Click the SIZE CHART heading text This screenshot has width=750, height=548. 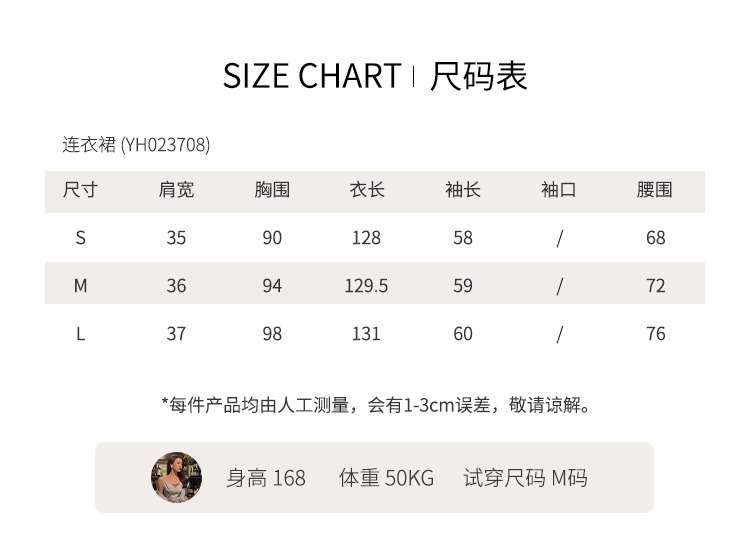(311, 77)
